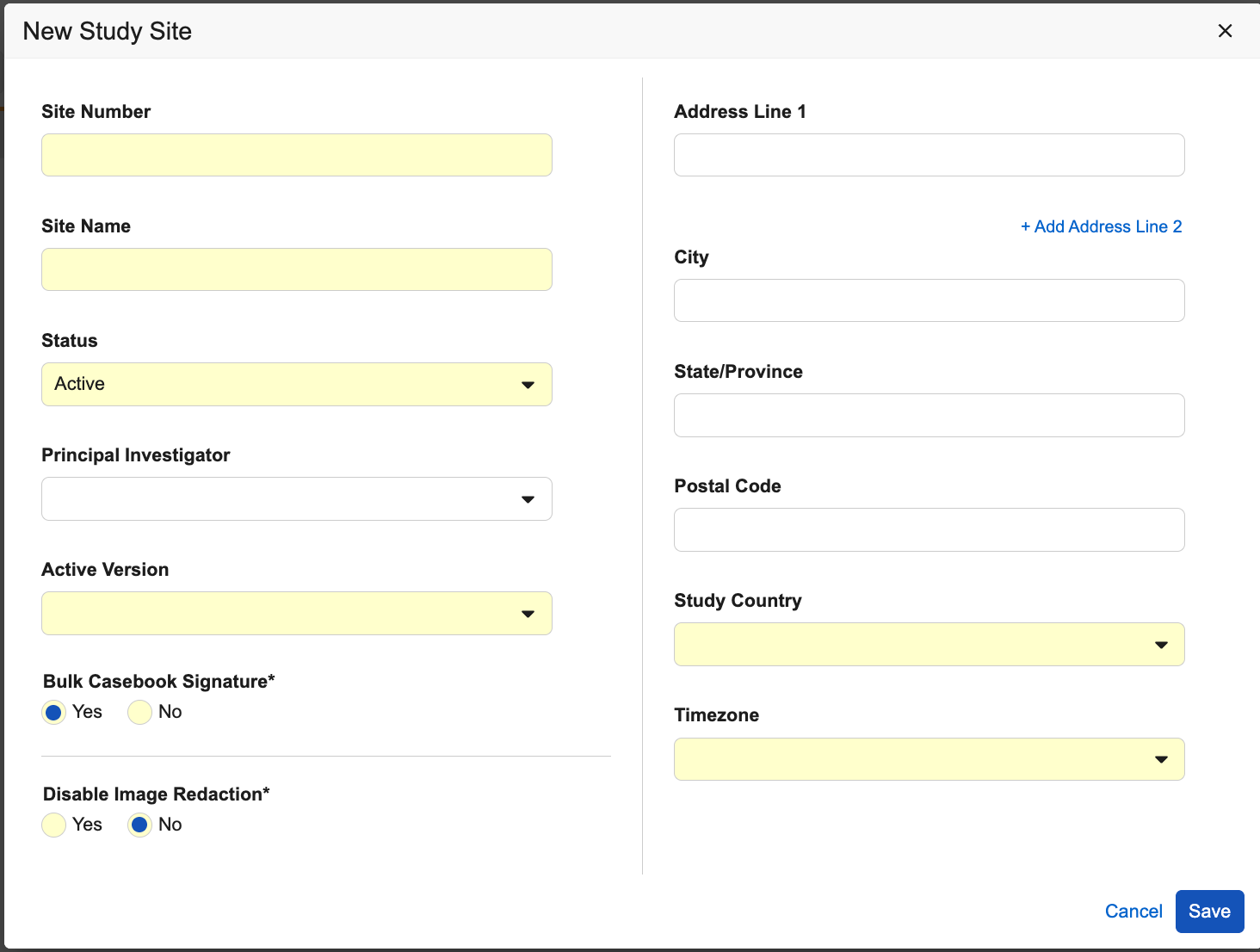
Task: Expand the Study Country dropdown
Action: (x=929, y=645)
